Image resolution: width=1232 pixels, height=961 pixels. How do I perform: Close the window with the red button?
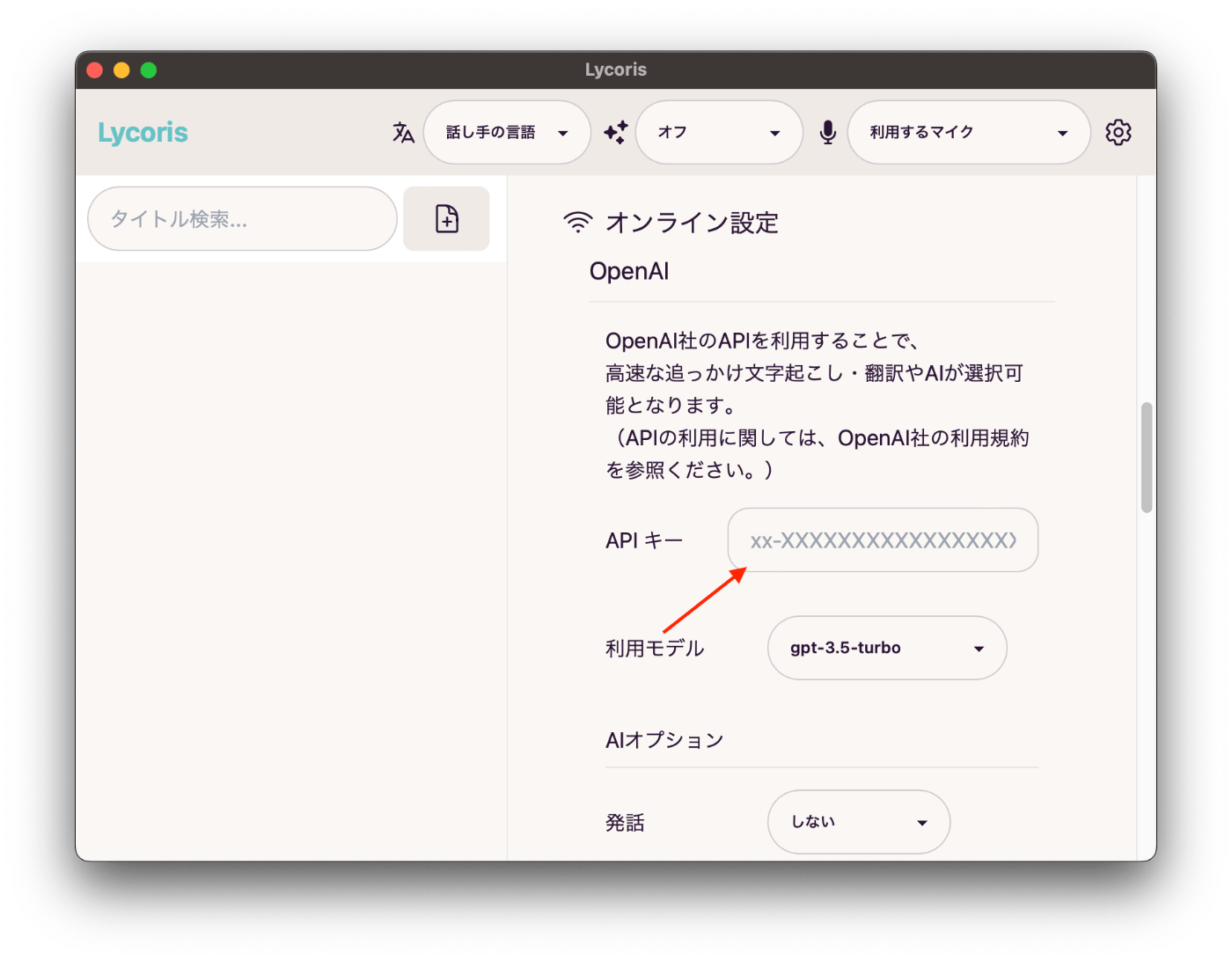click(x=95, y=70)
